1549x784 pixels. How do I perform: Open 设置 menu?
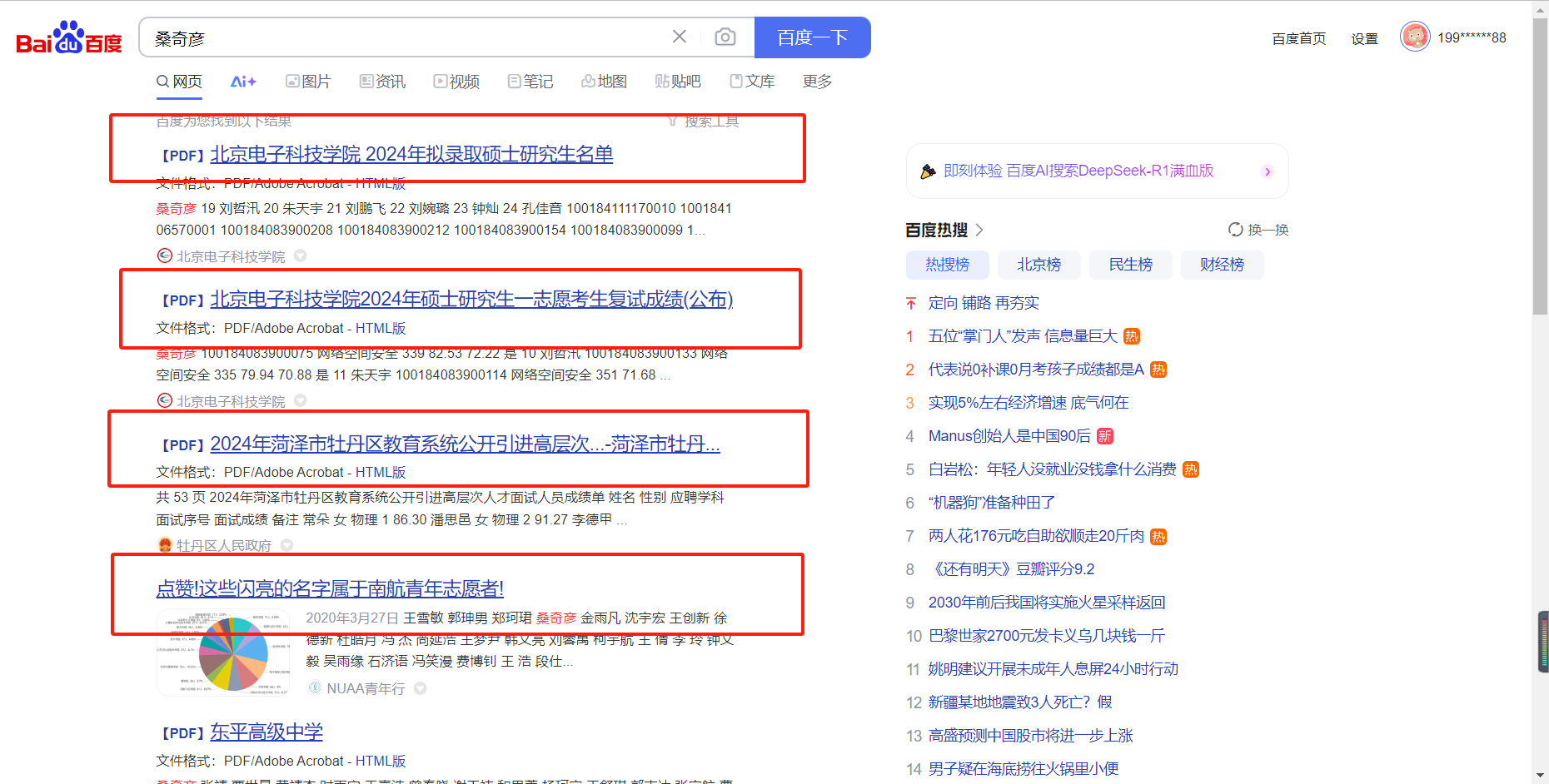point(1364,38)
